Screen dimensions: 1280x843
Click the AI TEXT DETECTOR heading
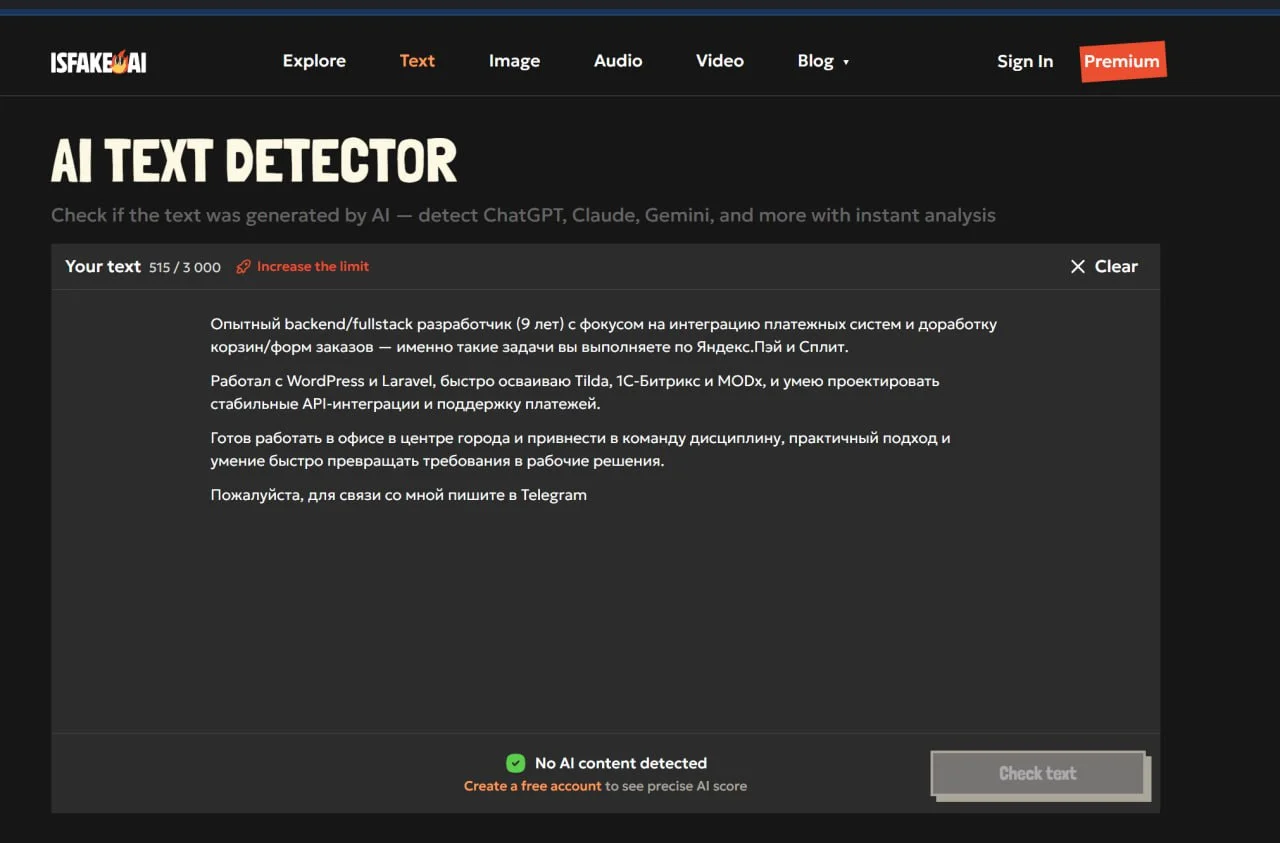254,161
